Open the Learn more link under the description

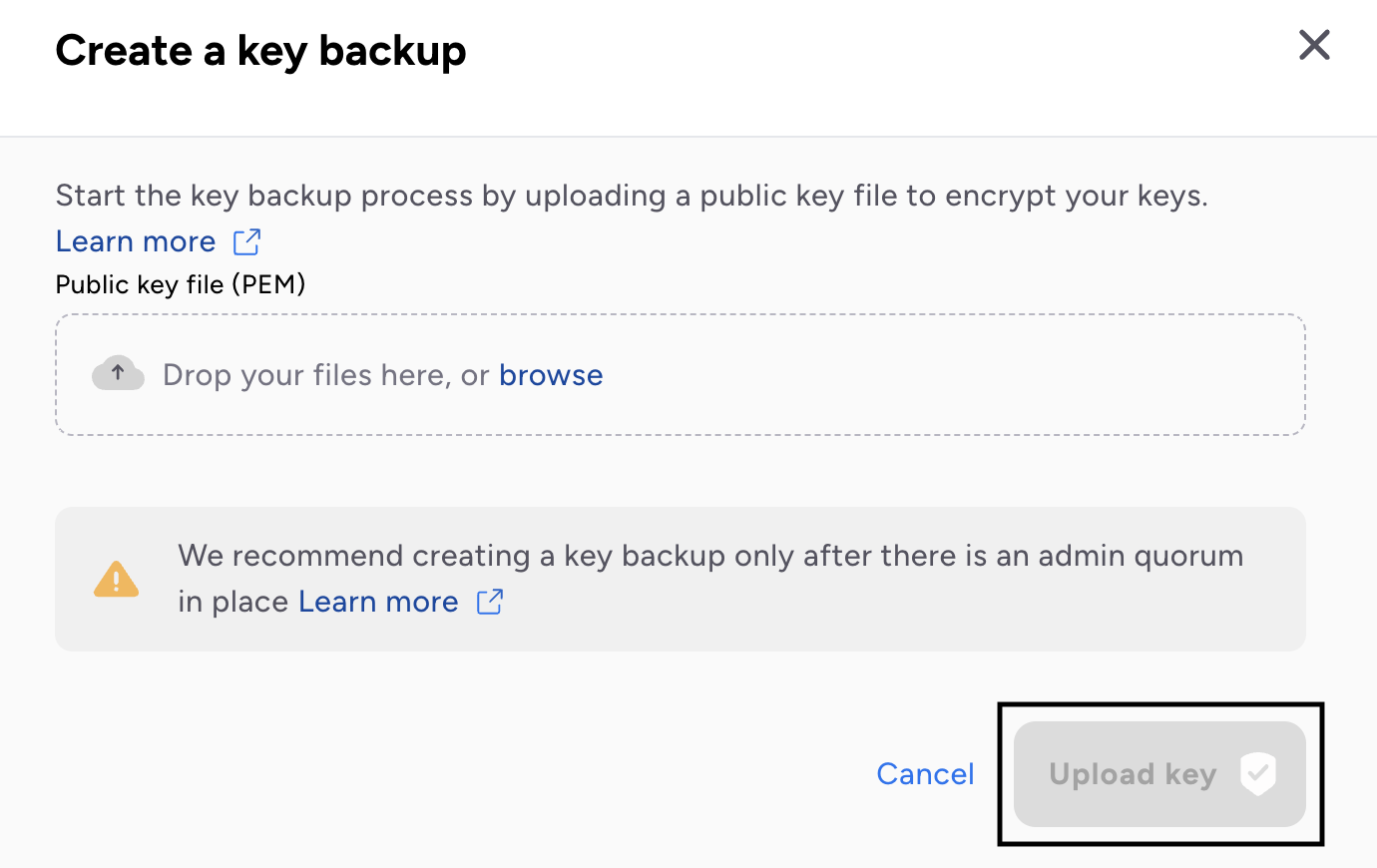coord(136,241)
